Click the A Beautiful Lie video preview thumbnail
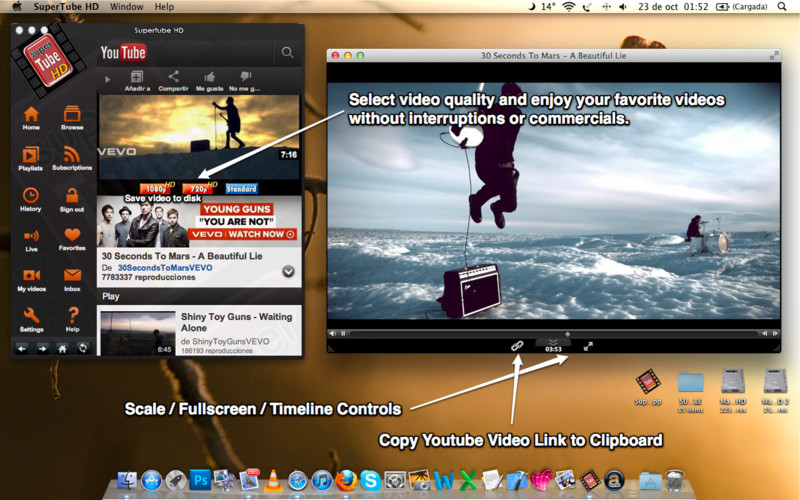The height and width of the screenshot is (500, 800). click(x=199, y=137)
